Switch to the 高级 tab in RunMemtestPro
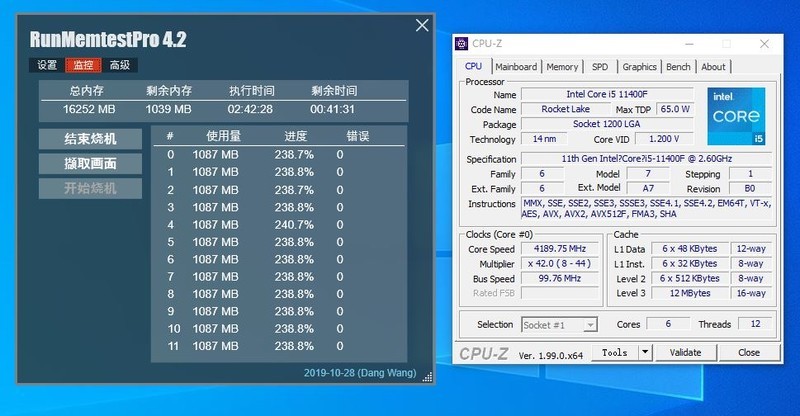The height and width of the screenshot is (416, 800). click(120, 65)
